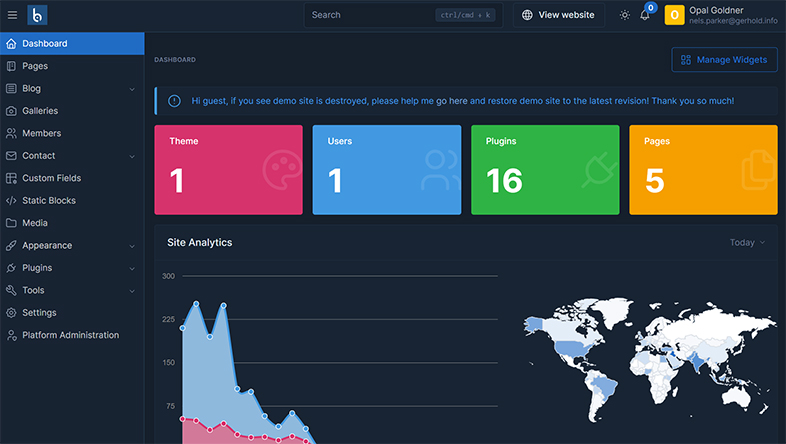This screenshot has width=786, height=444.
Task: Click the Pages sidebar icon
Action: (x=11, y=66)
